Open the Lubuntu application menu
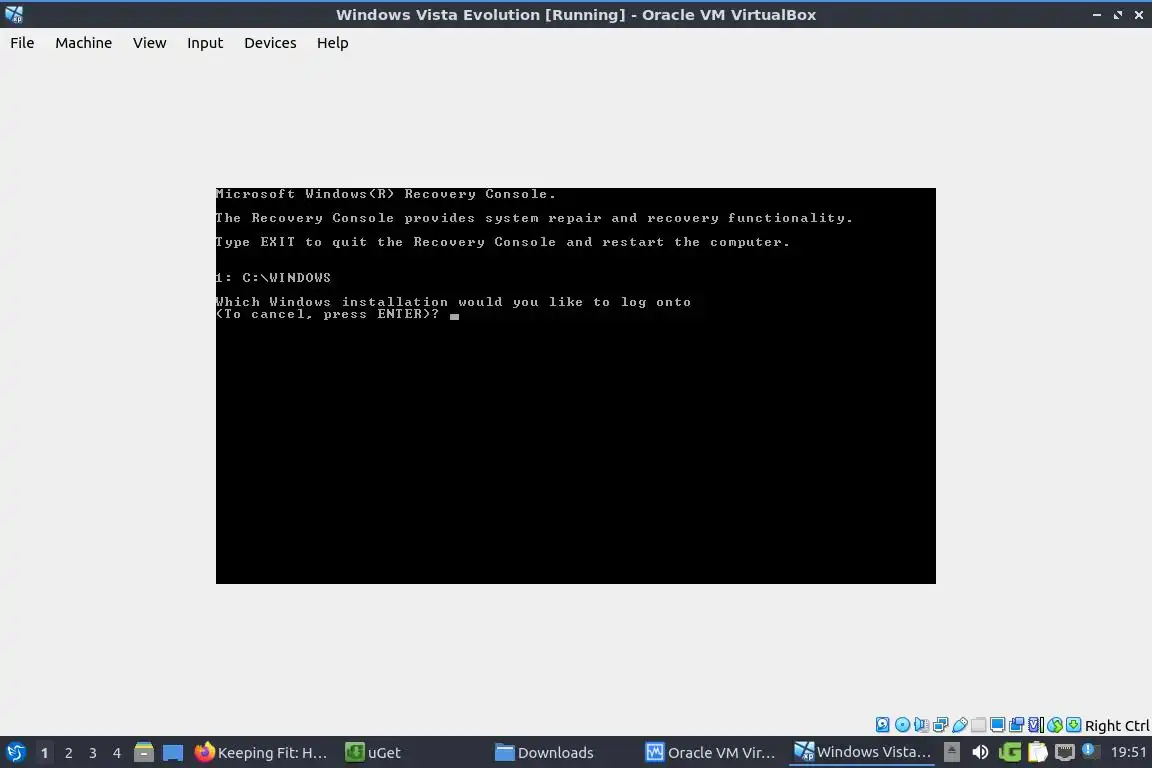The width and height of the screenshot is (1152, 768). (15, 752)
